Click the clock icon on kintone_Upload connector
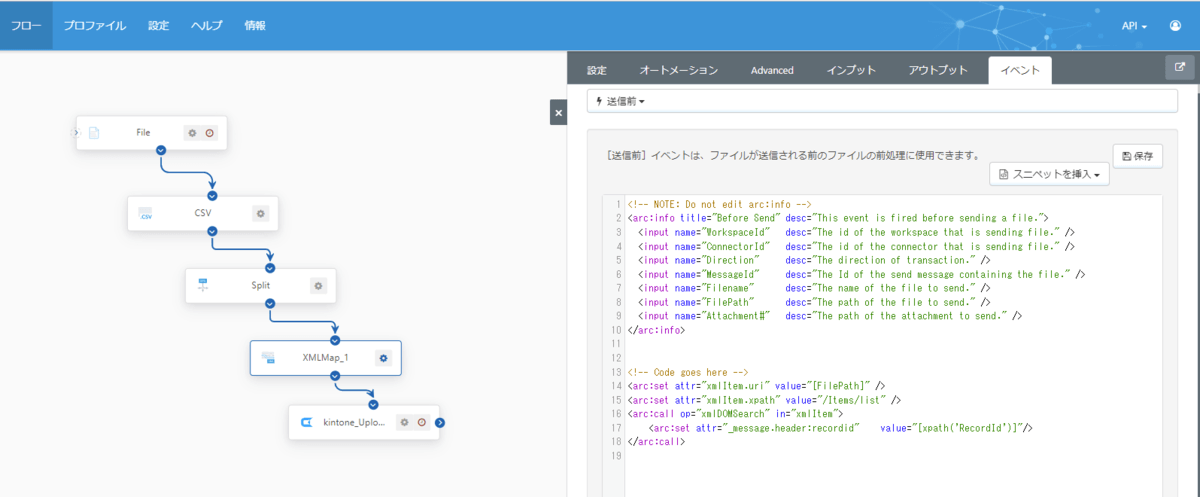The image size is (1200, 497). (x=422, y=422)
